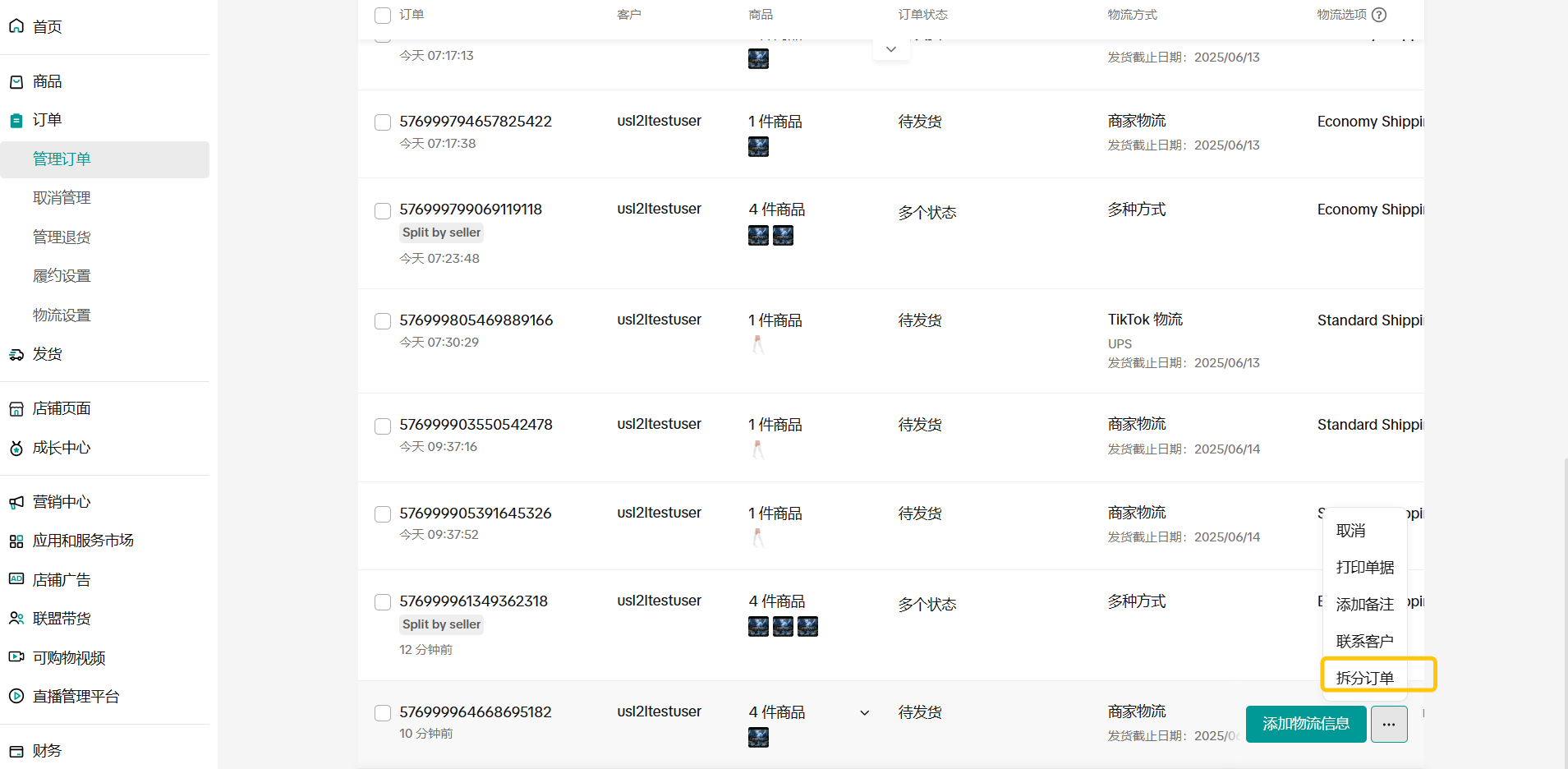Image resolution: width=1568 pixels, height=769 pixels.
Task: Click the 添加物流信息 button
Action: [1305, 724]
